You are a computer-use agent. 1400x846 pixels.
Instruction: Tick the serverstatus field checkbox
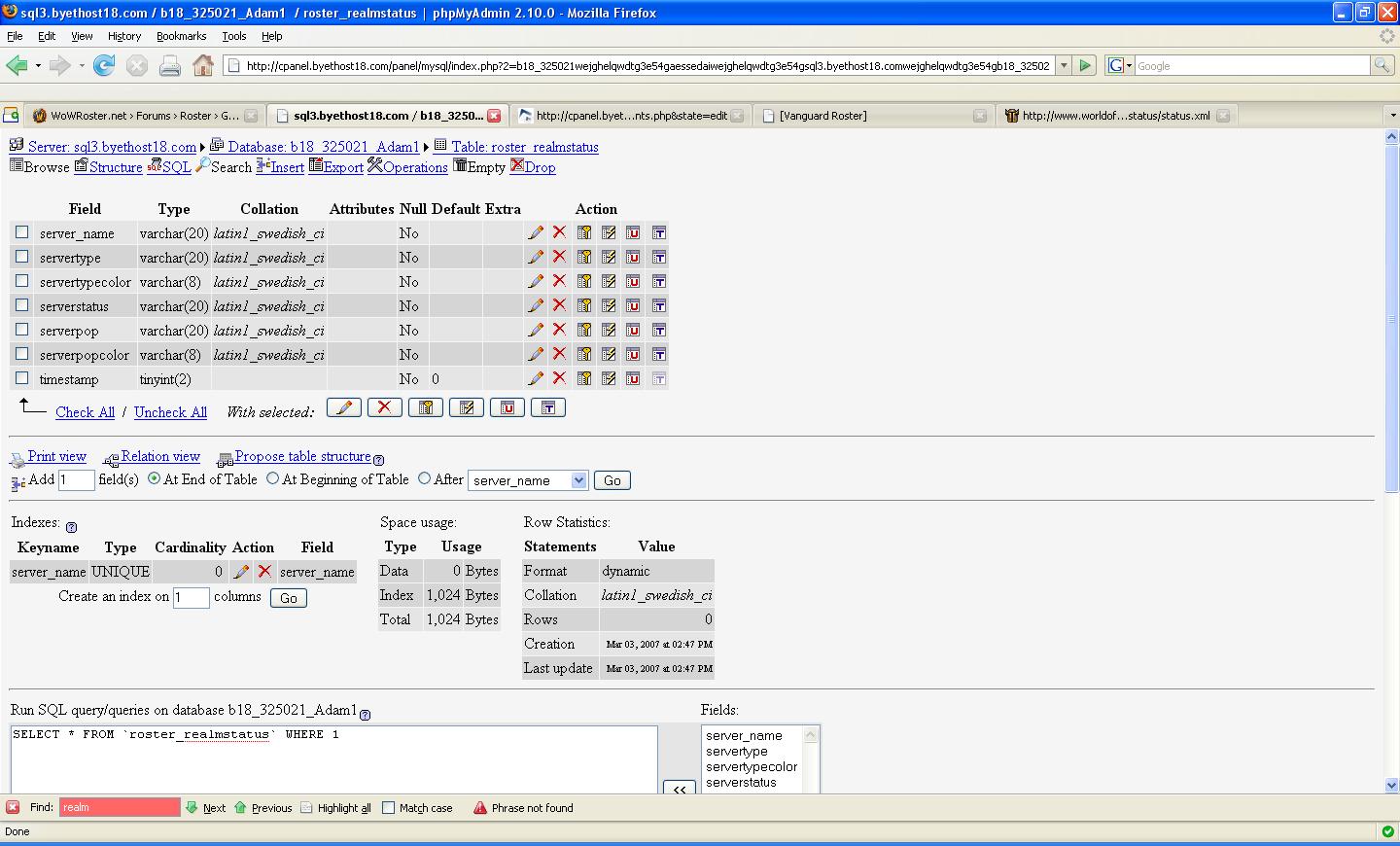(x=21, y=305)
